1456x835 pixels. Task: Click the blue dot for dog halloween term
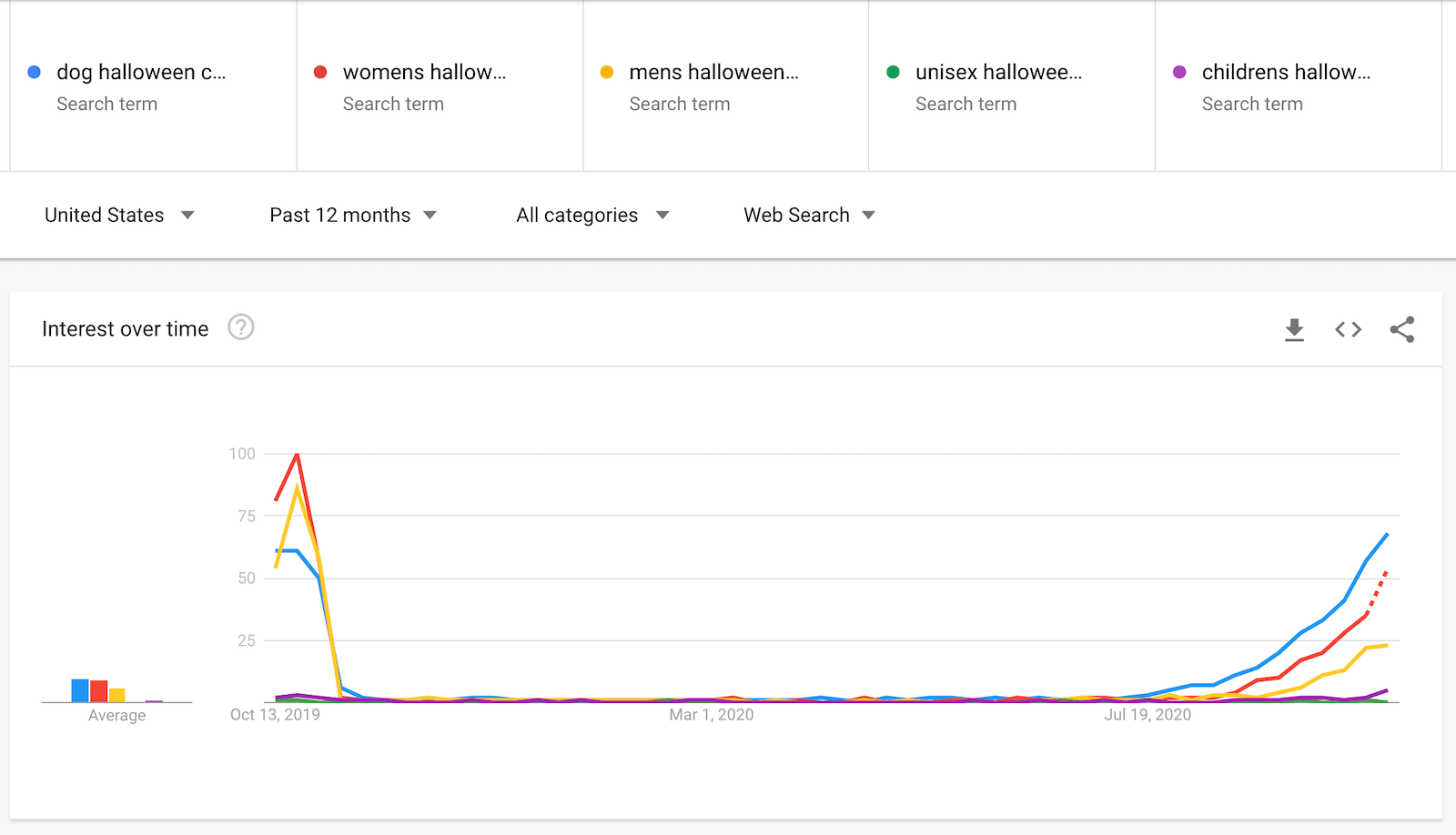coord(35,72)
